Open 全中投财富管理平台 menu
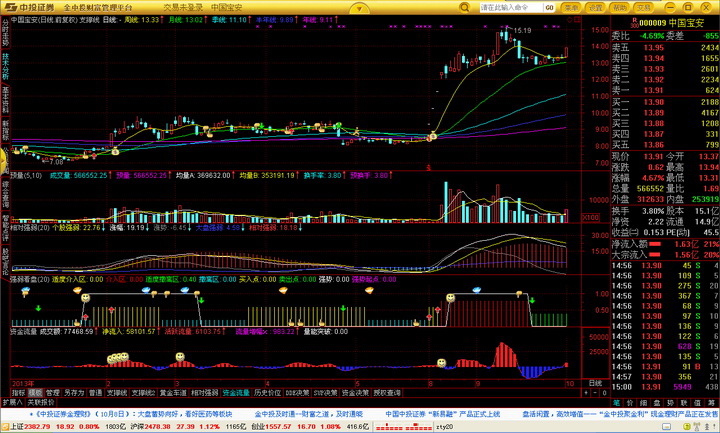 tap(107, 7)
